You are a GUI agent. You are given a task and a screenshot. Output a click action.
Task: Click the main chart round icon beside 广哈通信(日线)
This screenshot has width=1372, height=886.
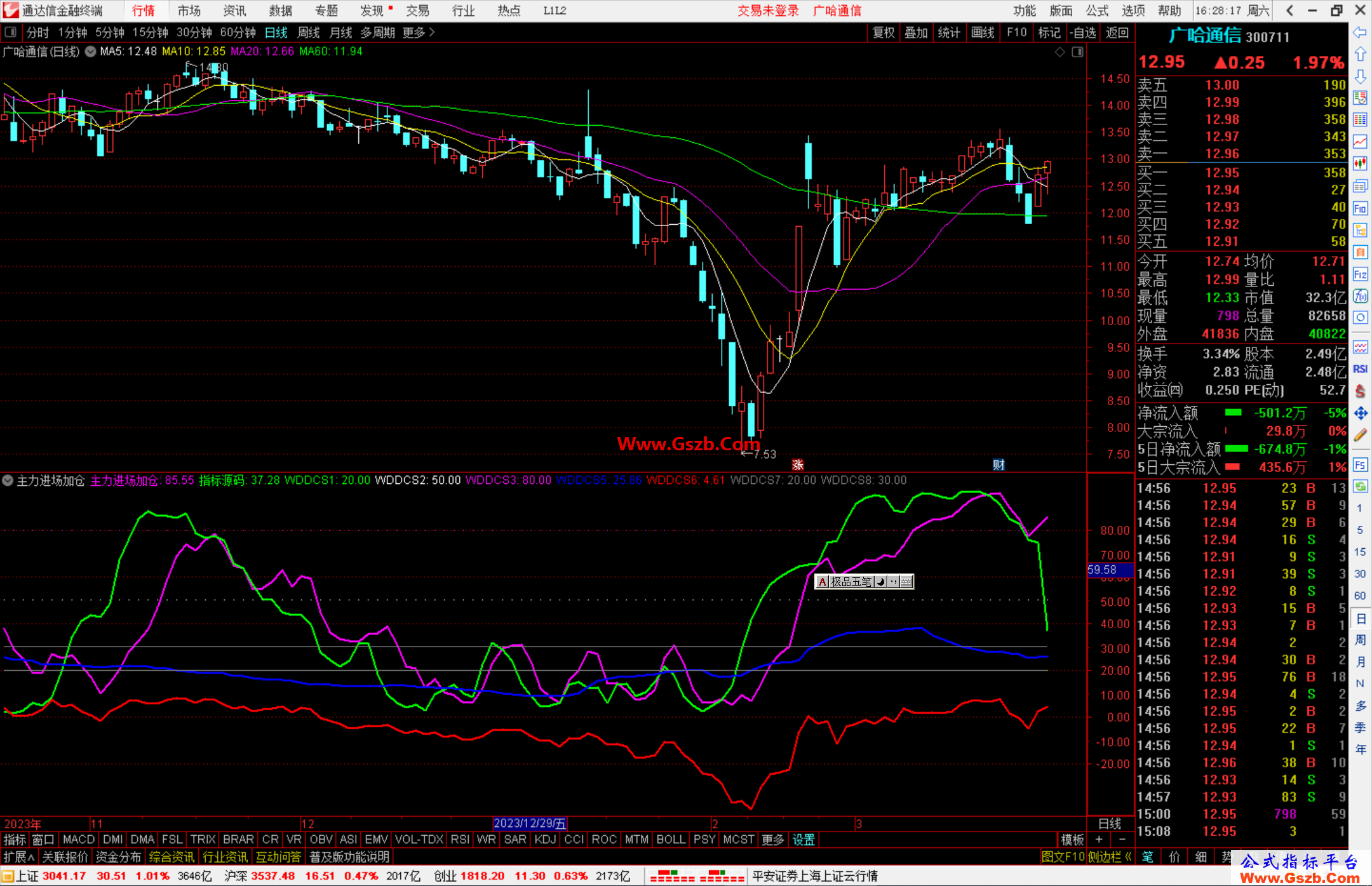pyautogui.click(x=90, y=51)
